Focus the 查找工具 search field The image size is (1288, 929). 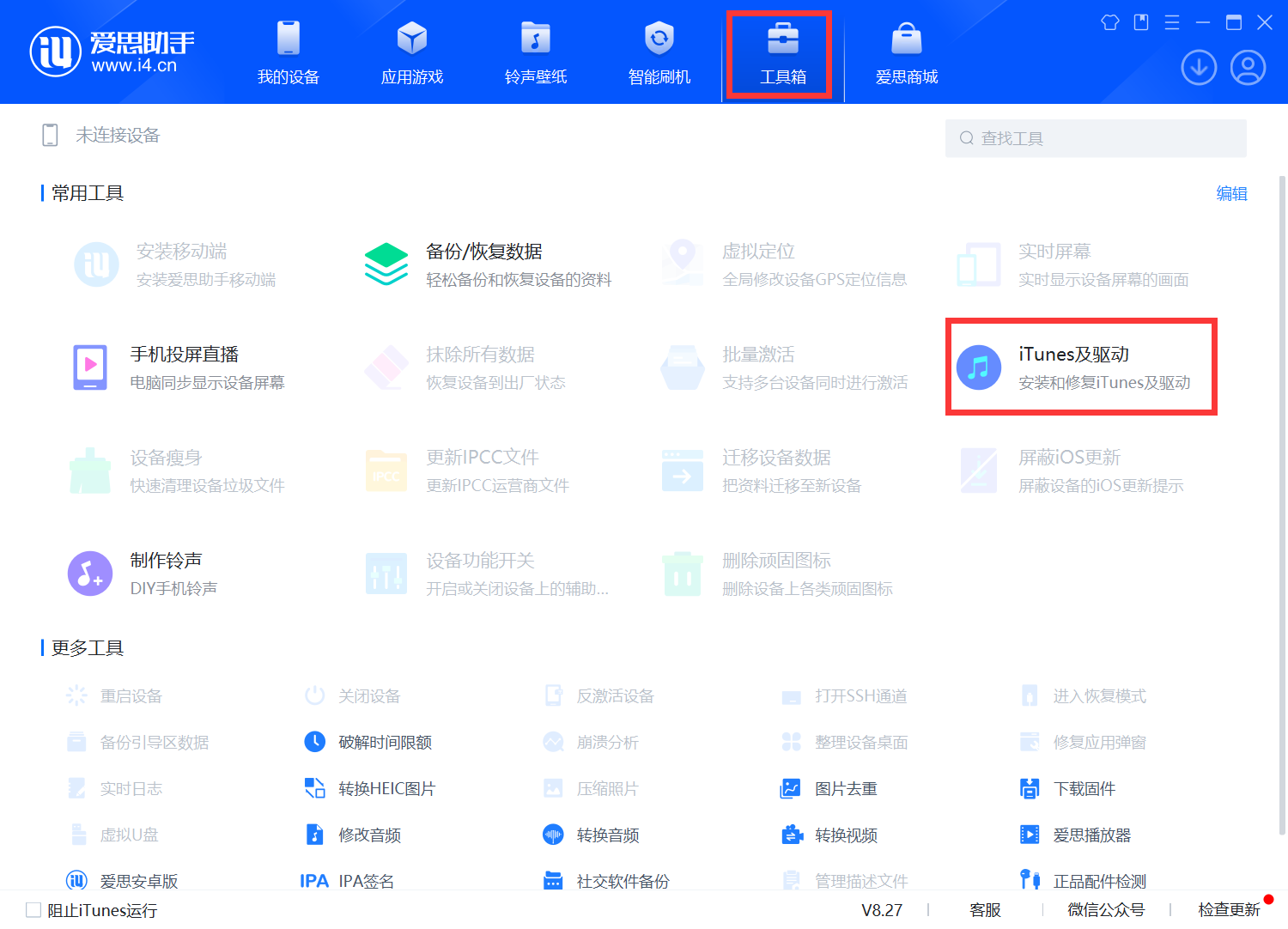(1096, 138)
